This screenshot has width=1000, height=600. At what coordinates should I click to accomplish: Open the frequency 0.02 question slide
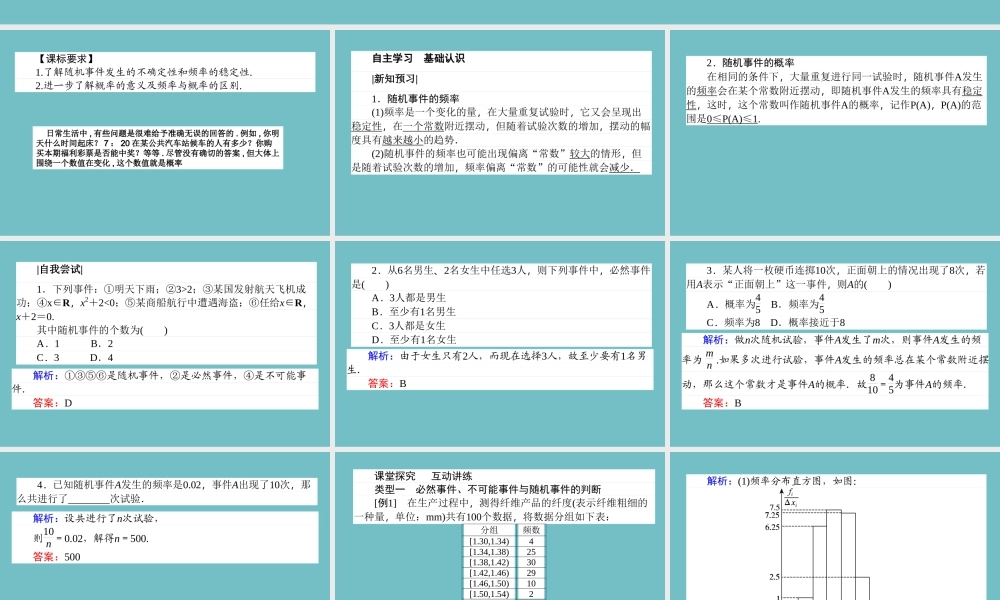click(x=165, y=526)
